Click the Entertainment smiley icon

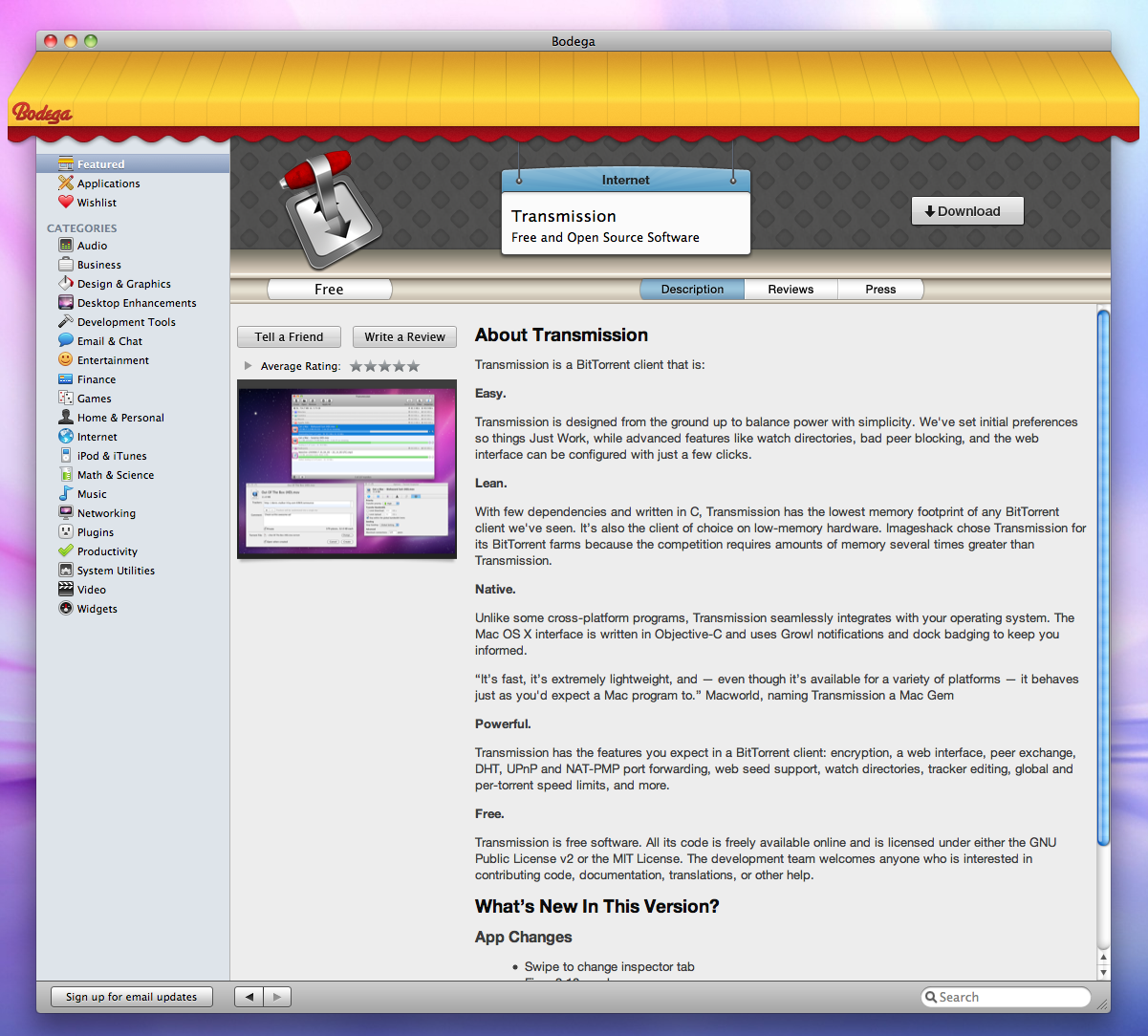pos(66,360)
